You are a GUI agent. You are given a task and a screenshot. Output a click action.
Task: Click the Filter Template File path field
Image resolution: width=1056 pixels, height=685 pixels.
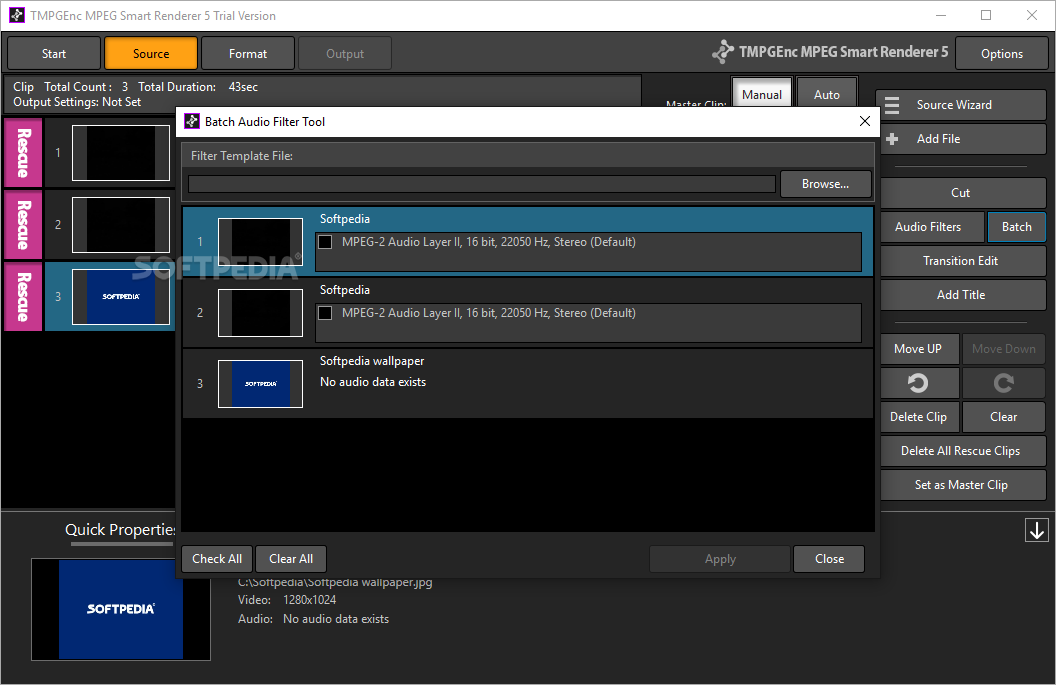[482, 184]
